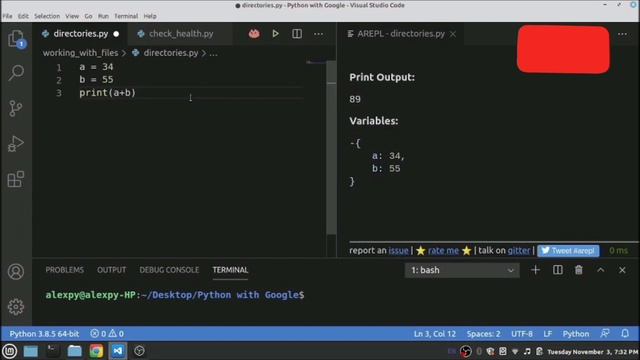
Task: Open the terminal app on taskbar
Action: coord(52,351)
